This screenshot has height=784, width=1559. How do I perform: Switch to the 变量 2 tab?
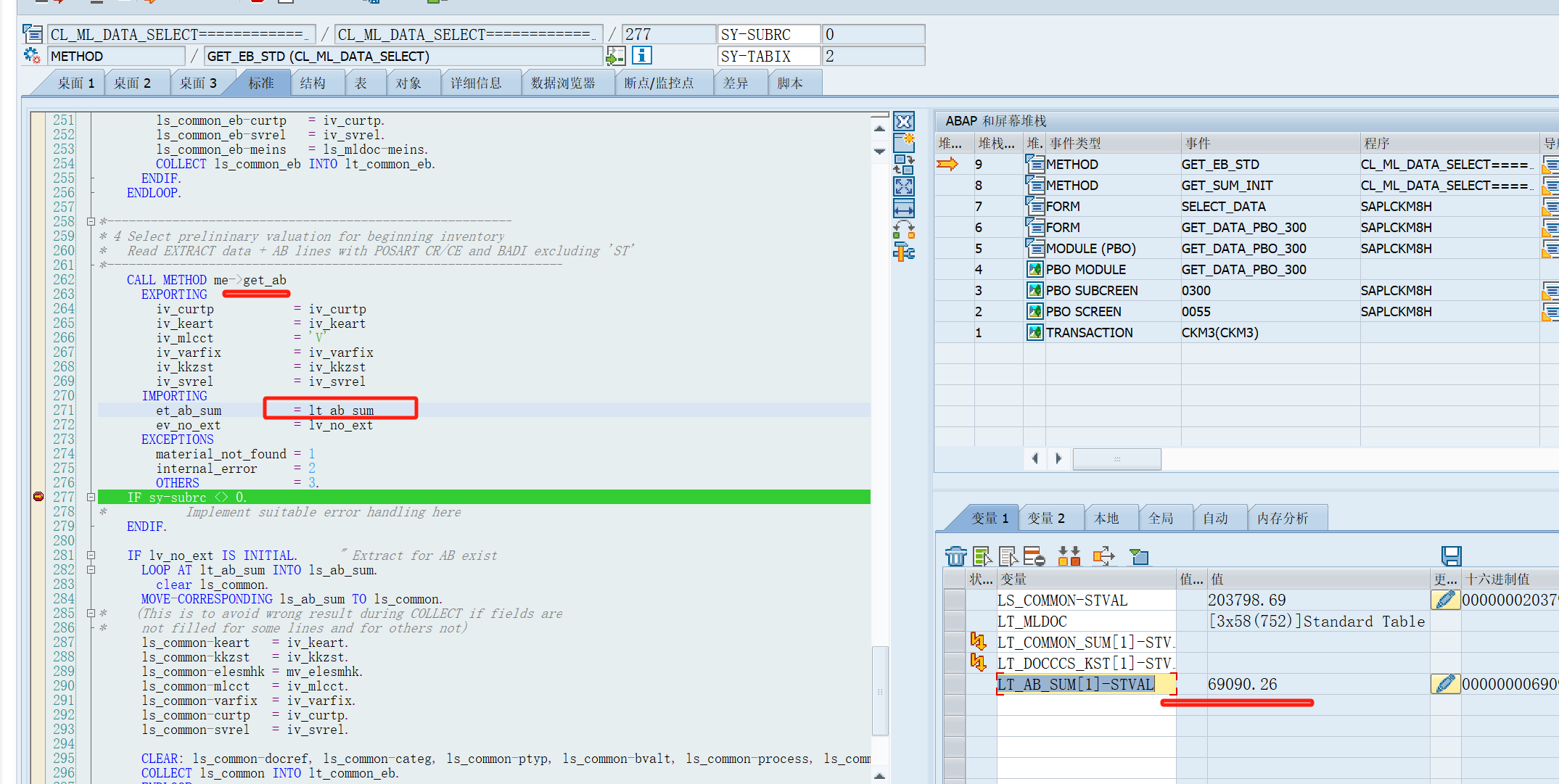click(1046, 517)
